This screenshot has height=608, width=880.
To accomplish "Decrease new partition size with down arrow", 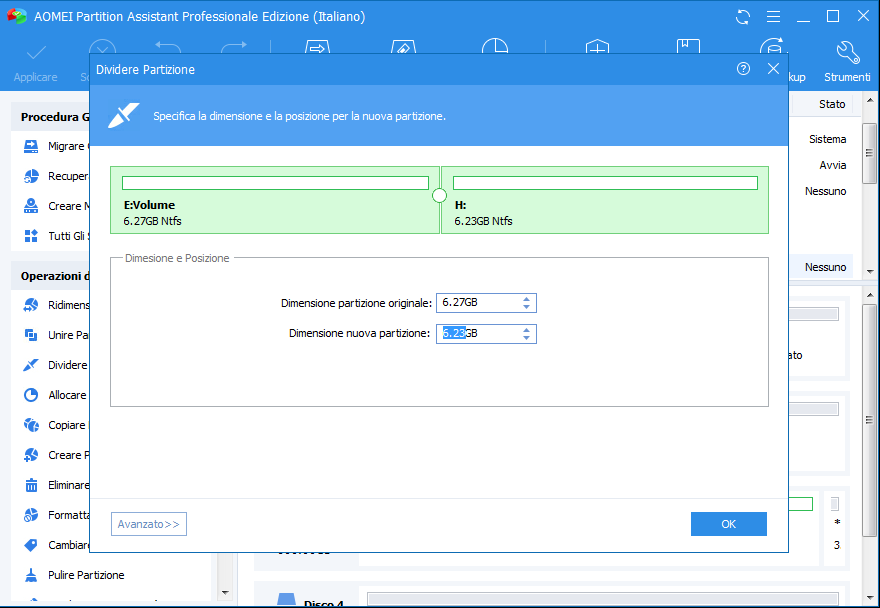I will (x=526, y=337).
